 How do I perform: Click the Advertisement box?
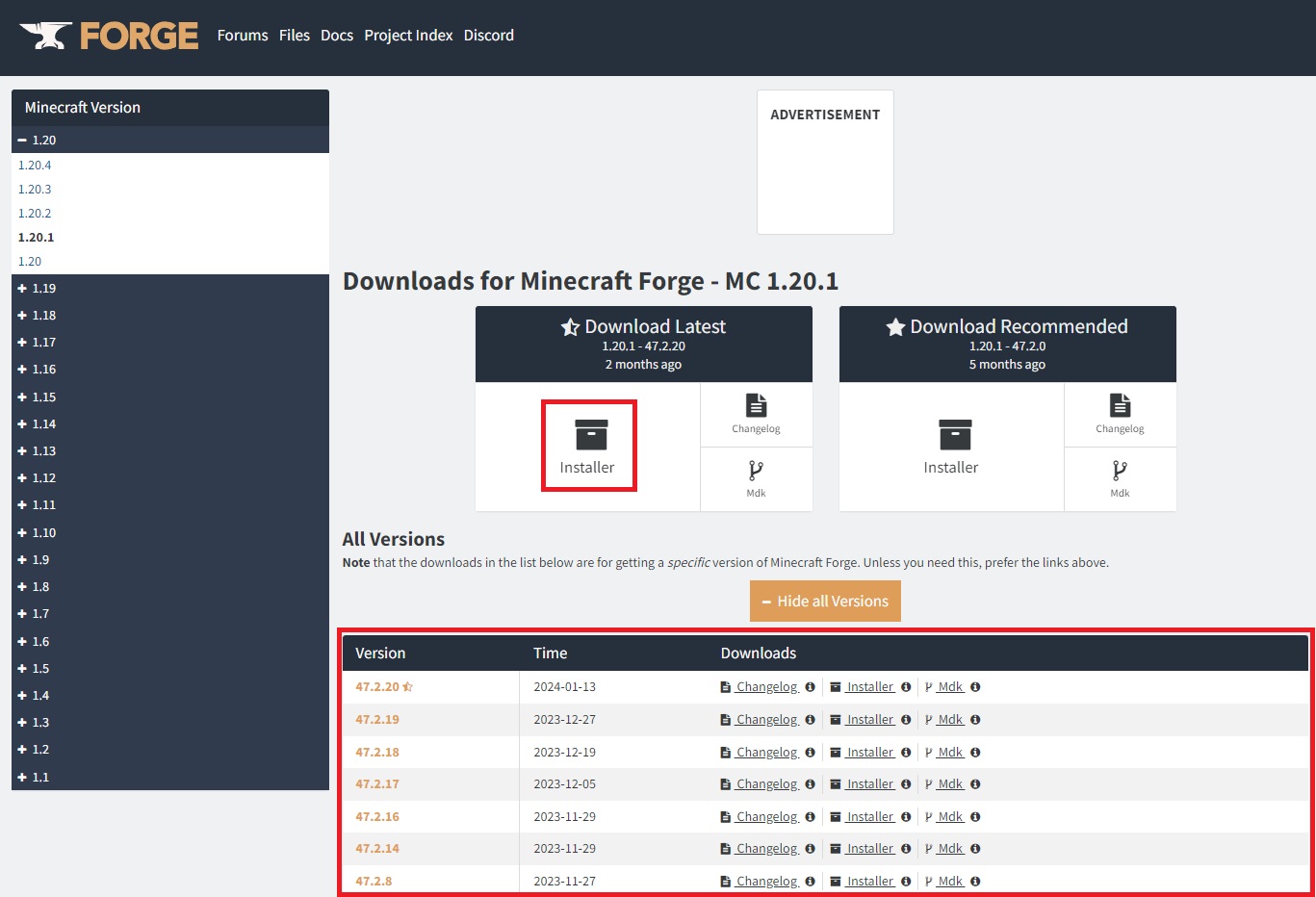point(825,162)
